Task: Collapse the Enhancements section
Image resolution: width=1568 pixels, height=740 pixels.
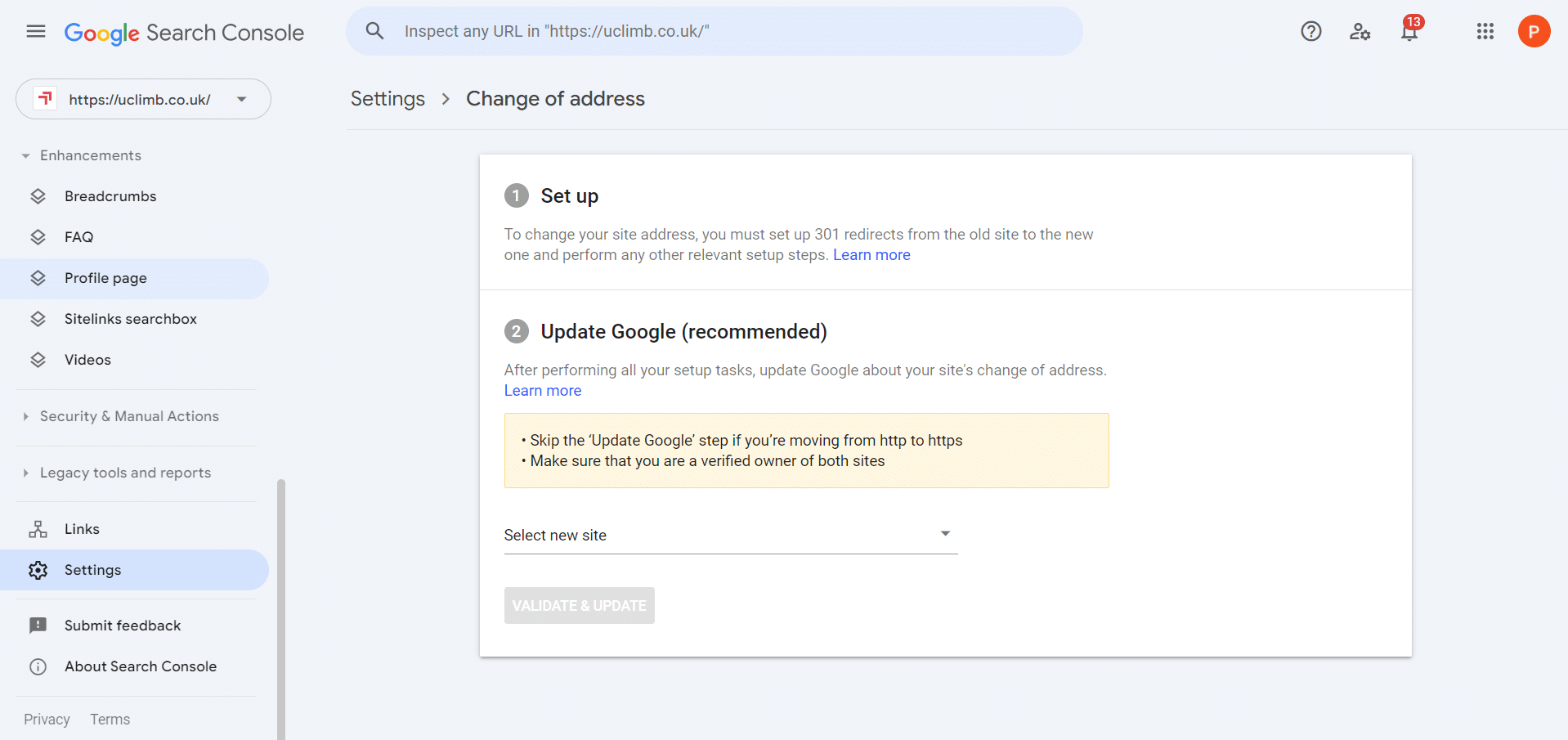Action: [x=25, y=155]
